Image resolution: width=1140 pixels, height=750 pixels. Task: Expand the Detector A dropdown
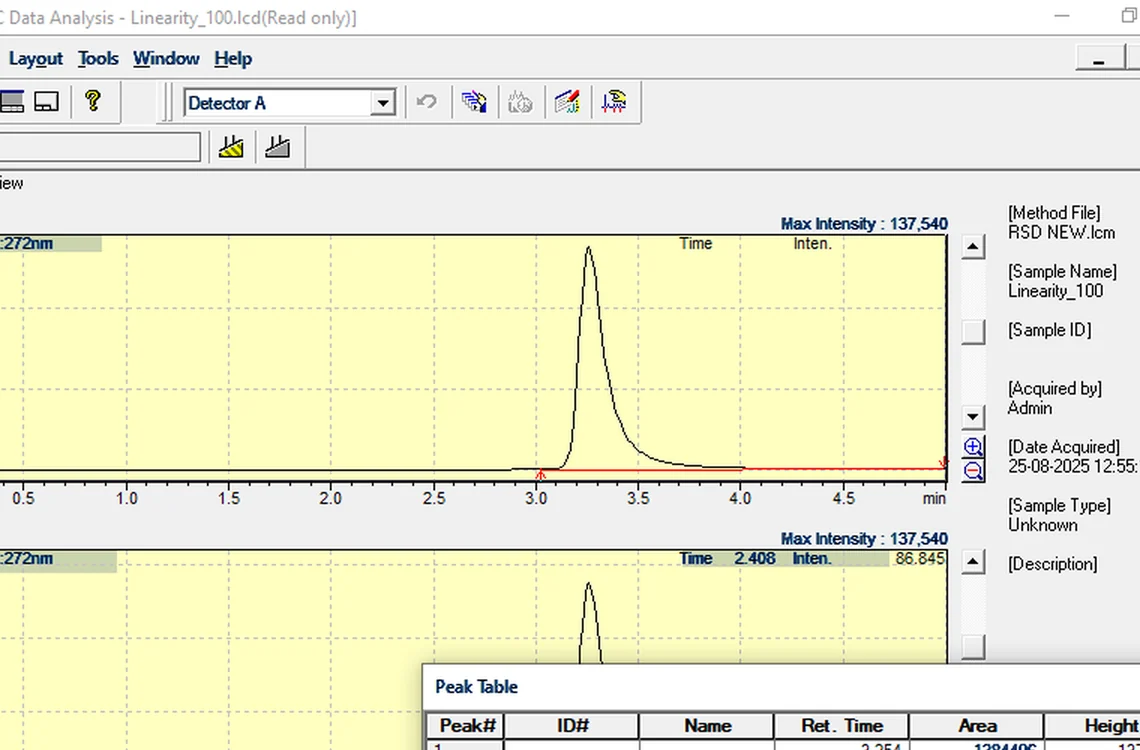382,103
